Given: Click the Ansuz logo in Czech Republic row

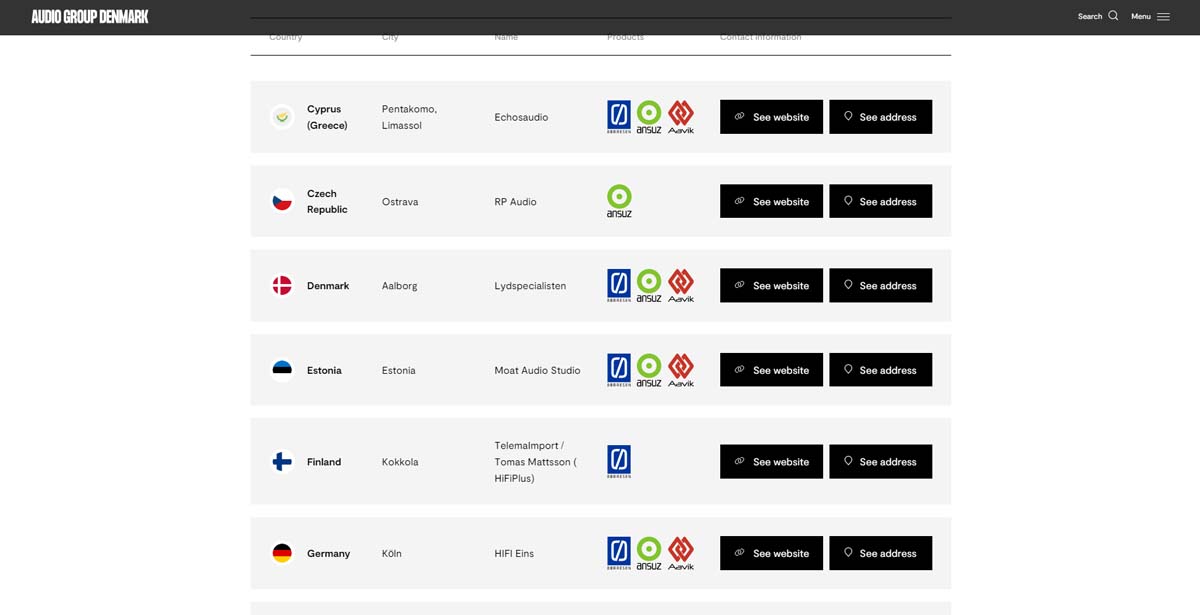Looking at the screenshot, I should 619,201.
